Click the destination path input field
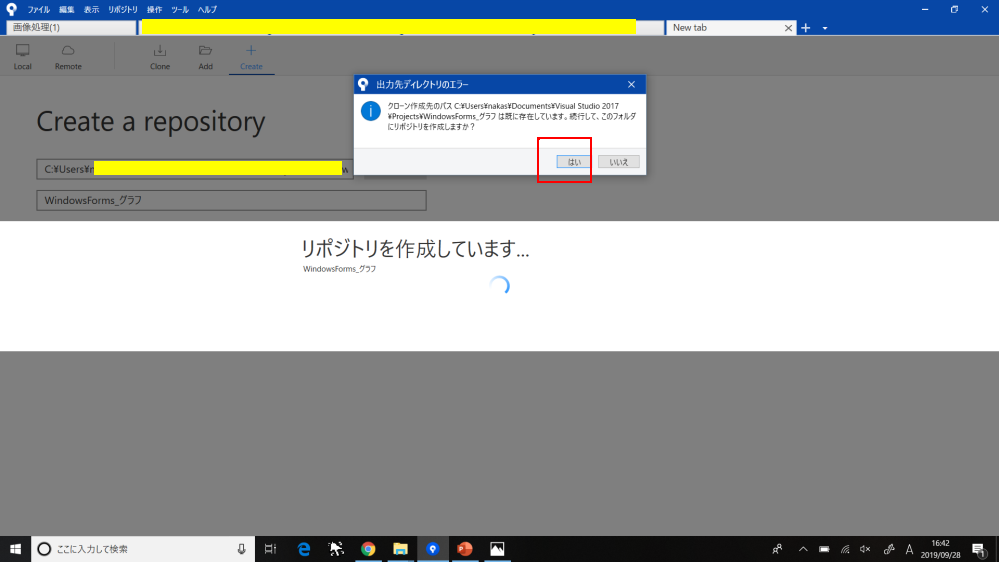This screenshot has height=562, width=999. (x=194, y=169)
